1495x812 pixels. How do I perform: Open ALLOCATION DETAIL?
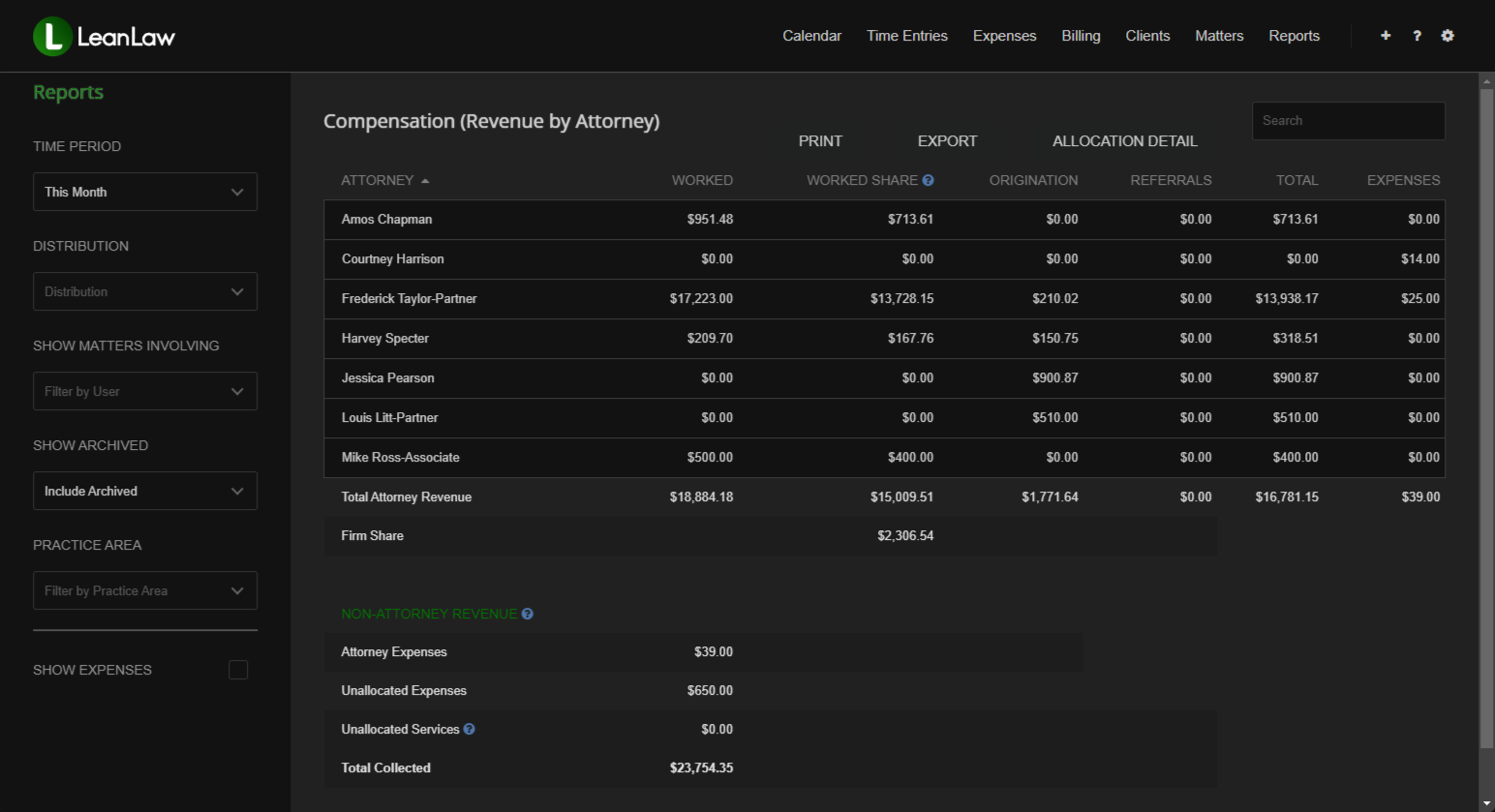(x=1125, y=141)
